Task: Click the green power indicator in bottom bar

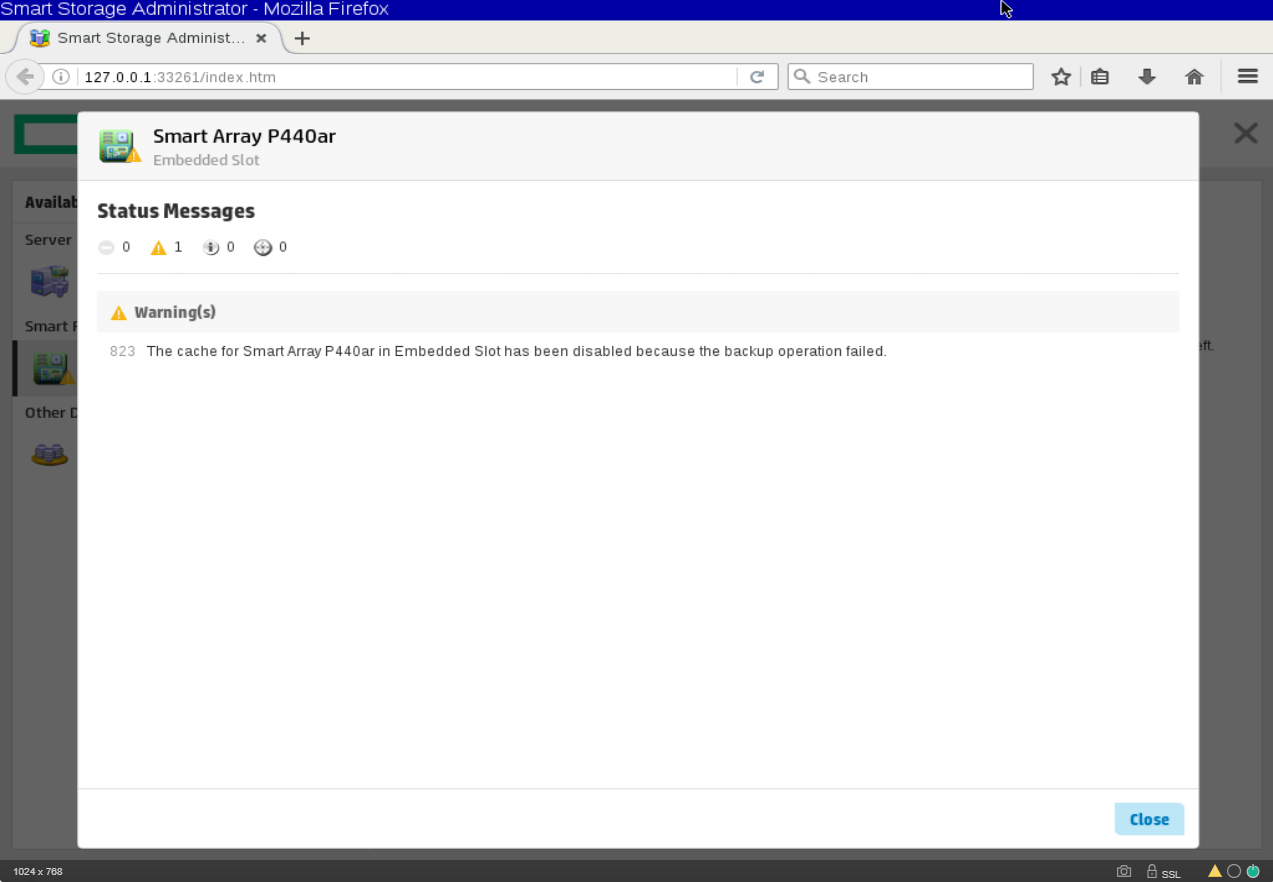Action: coord(1253,871)
